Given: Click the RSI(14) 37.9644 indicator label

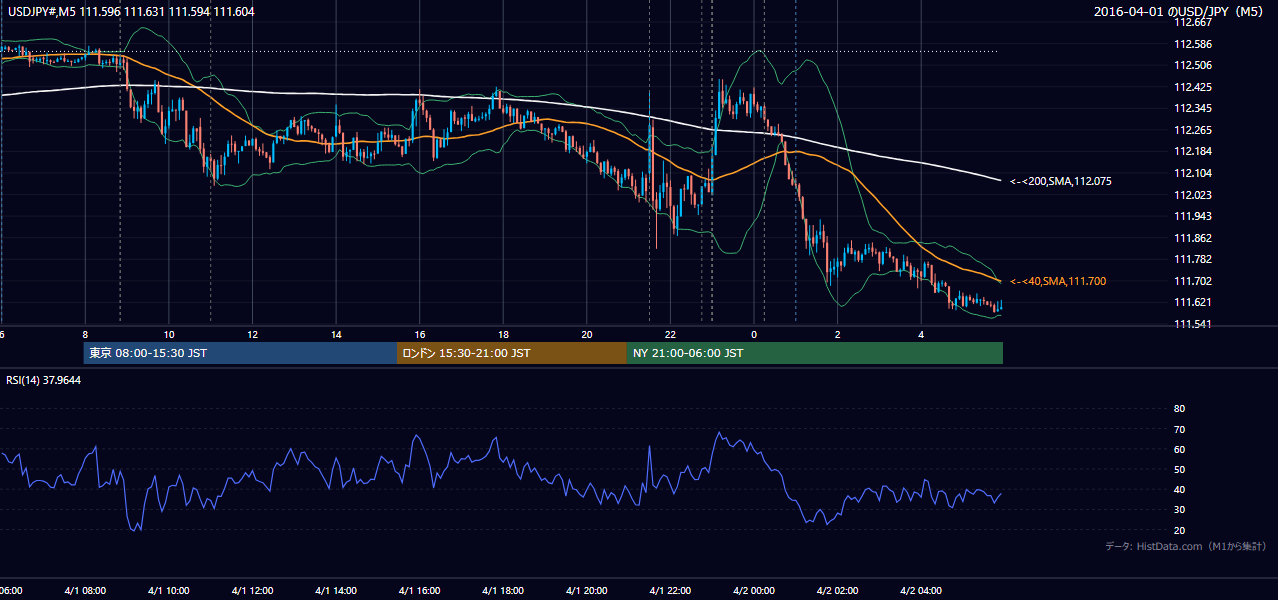Looking at the screenshot, I should point(44,380).
